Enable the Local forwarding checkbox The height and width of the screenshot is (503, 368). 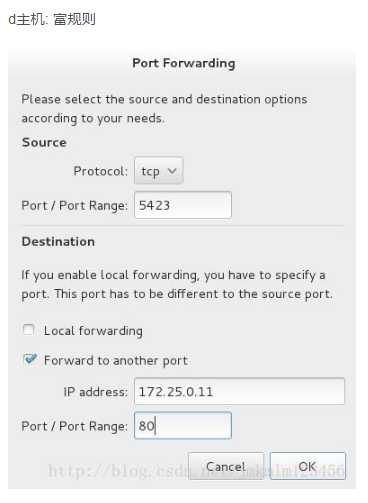tap(29, 330)
